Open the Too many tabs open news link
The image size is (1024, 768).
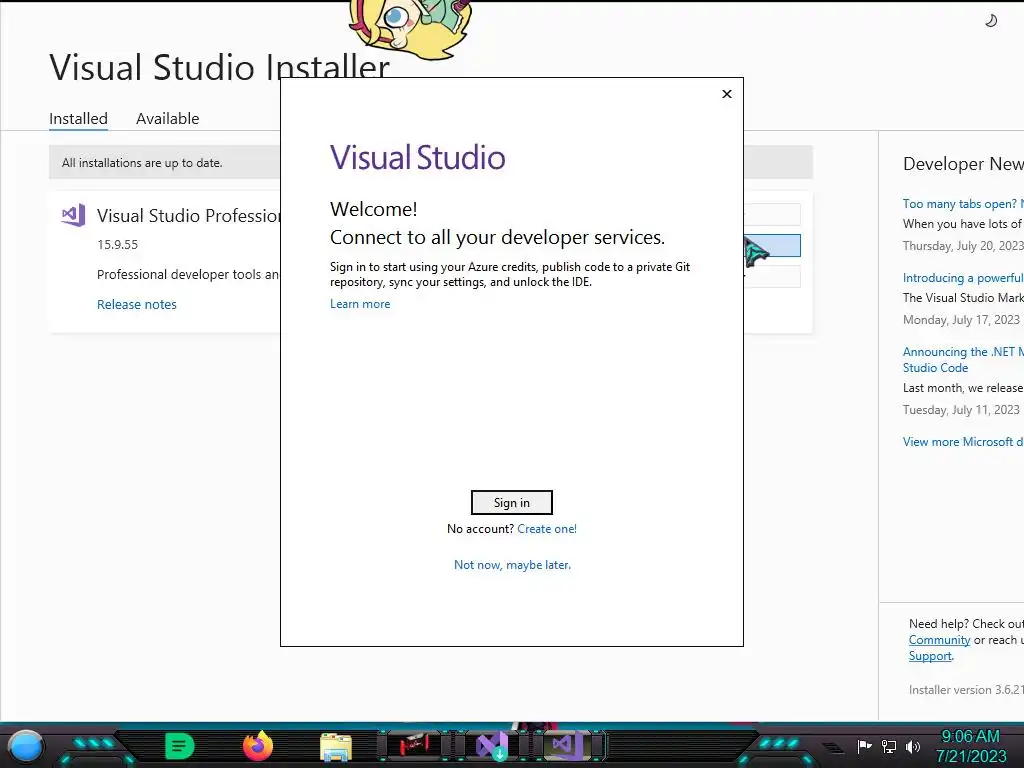point(963,204)
